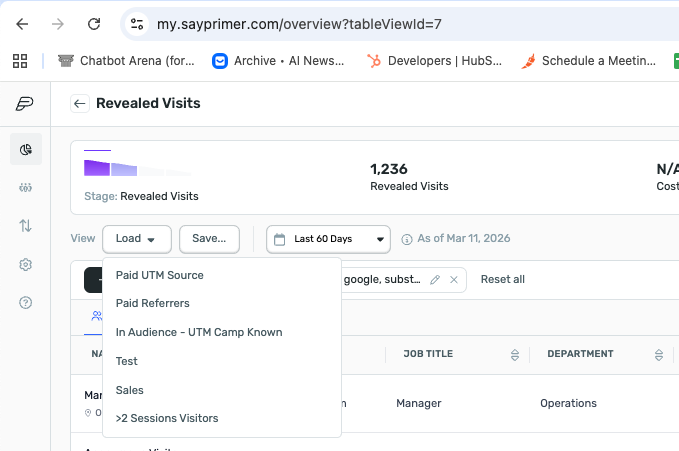Click the Save... button
The width and height of the screenshot is (679, 451).
pos(209,239)
